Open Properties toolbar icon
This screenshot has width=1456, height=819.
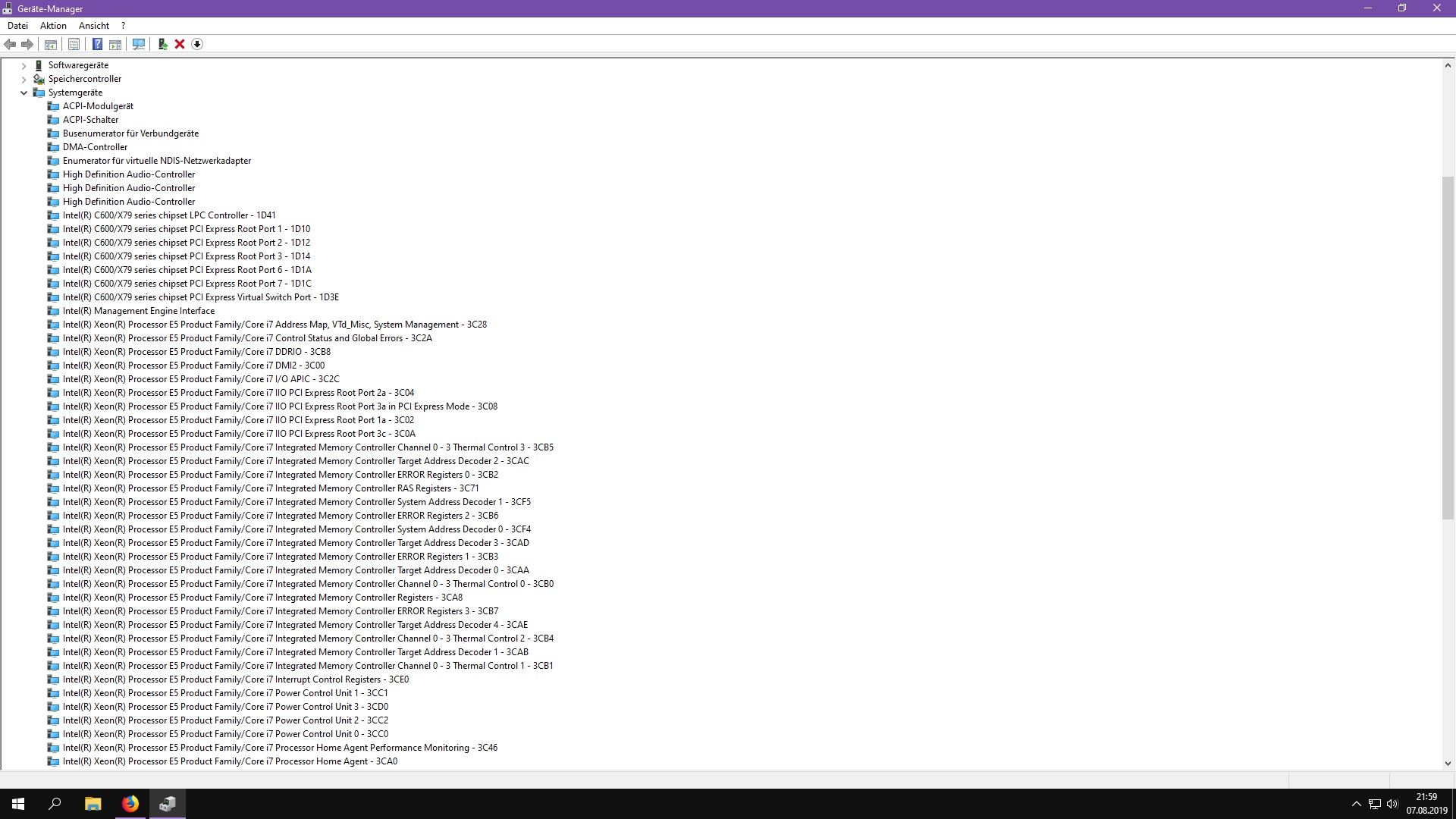click(74, 44)
